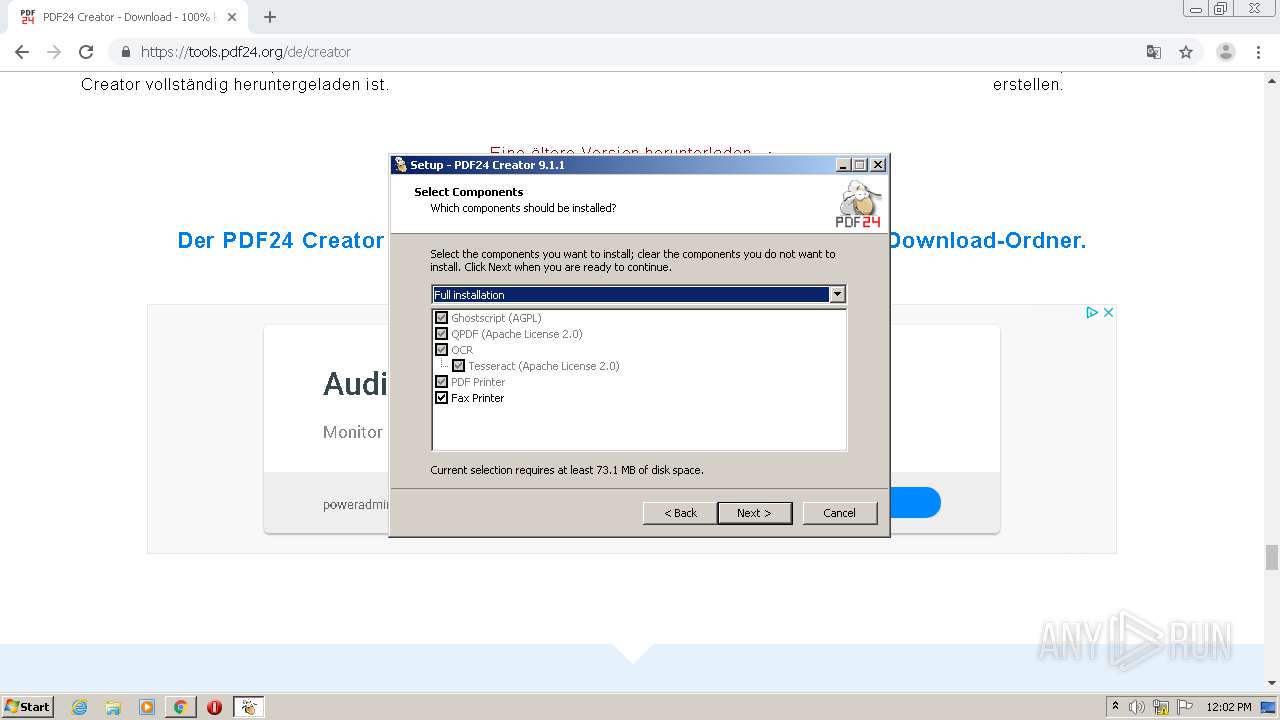Open the Chrome profile avatar
Viewport: 1280px width, 720px height.
coord(1226,52)
